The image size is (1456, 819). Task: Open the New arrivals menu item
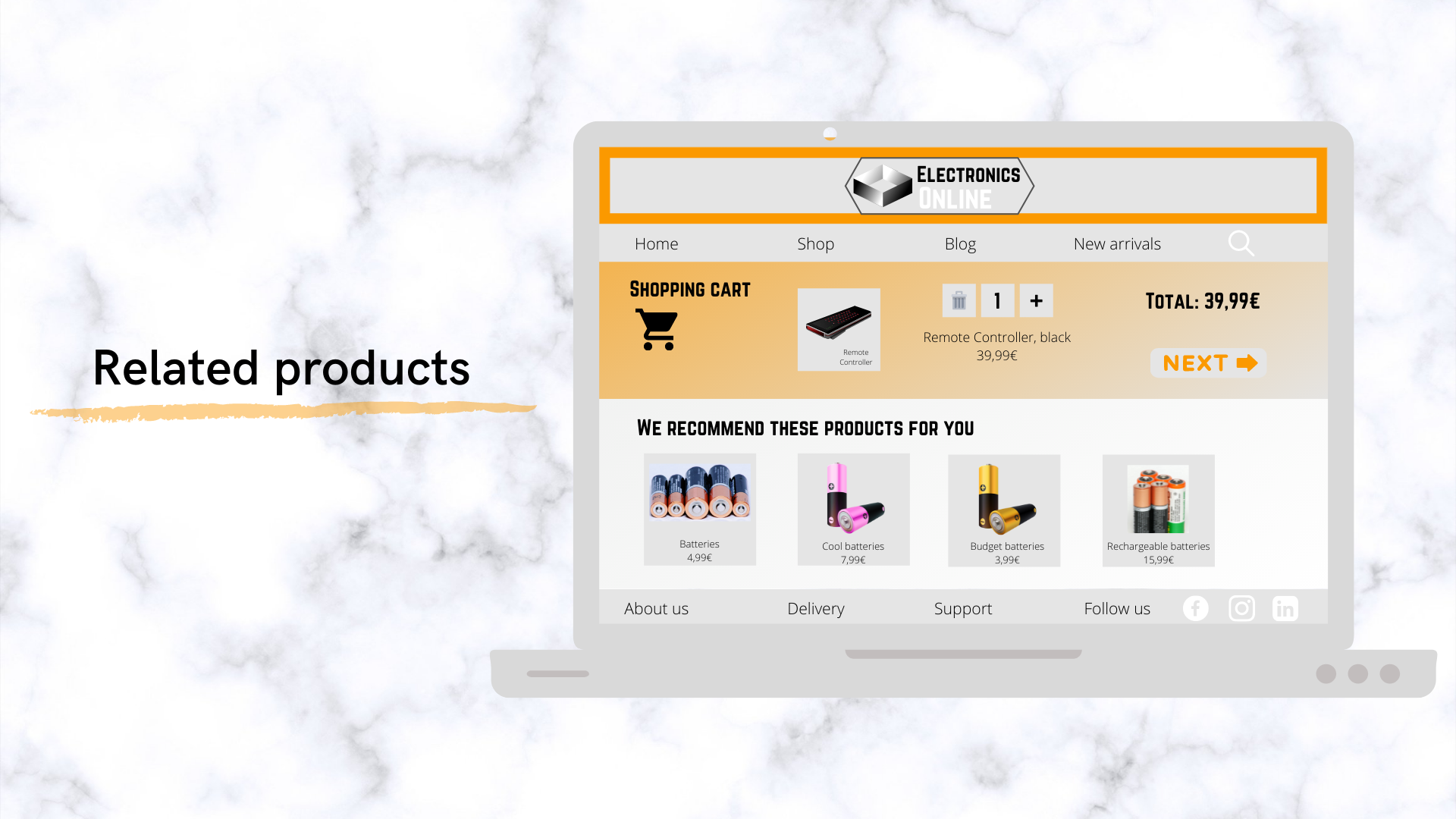pos(1117,244)
